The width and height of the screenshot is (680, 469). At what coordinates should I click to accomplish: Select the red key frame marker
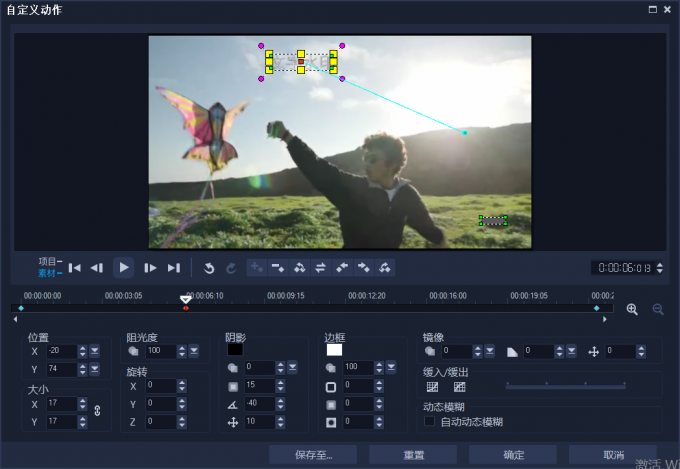[x=186, y=308]
